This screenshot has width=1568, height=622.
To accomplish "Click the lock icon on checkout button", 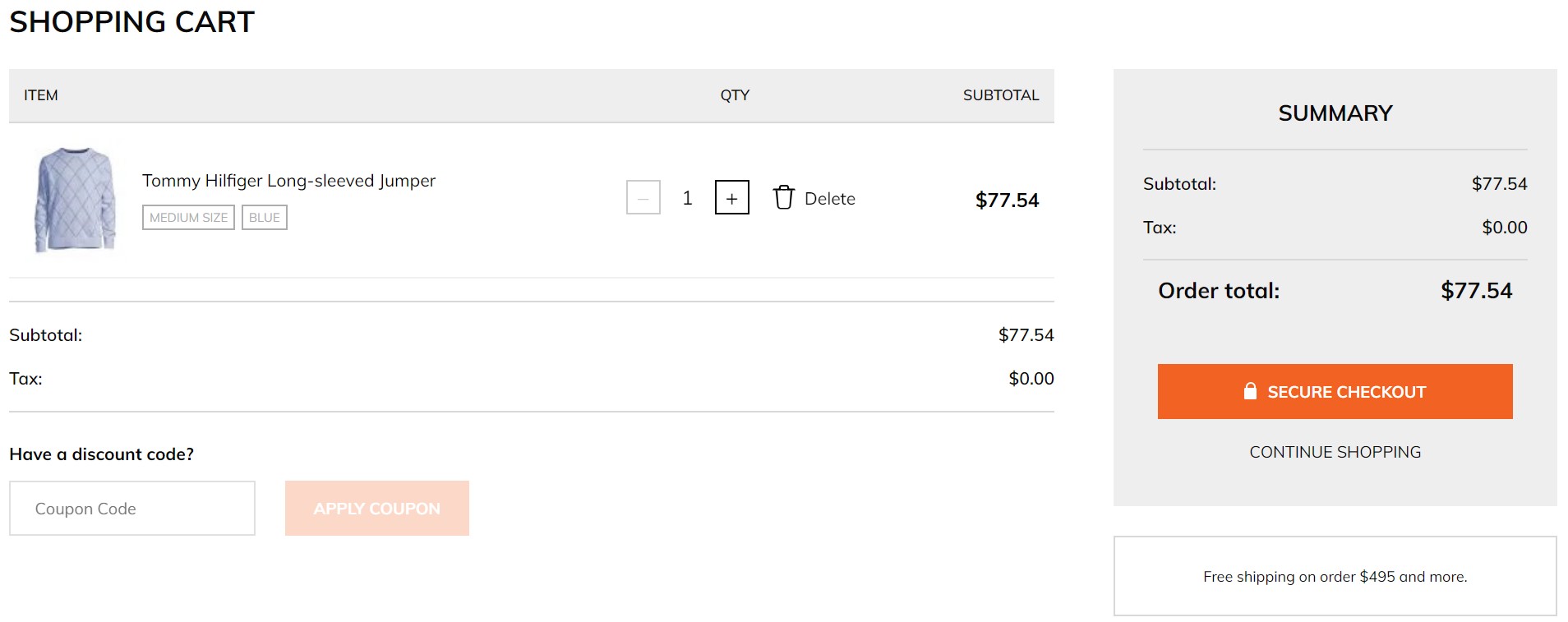I will coord(1250,391).
